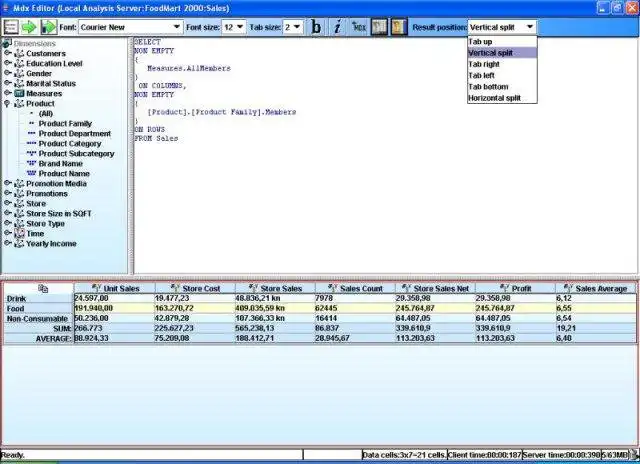
Task: Choose Tab up from Result position list
Action: point(502,42)
